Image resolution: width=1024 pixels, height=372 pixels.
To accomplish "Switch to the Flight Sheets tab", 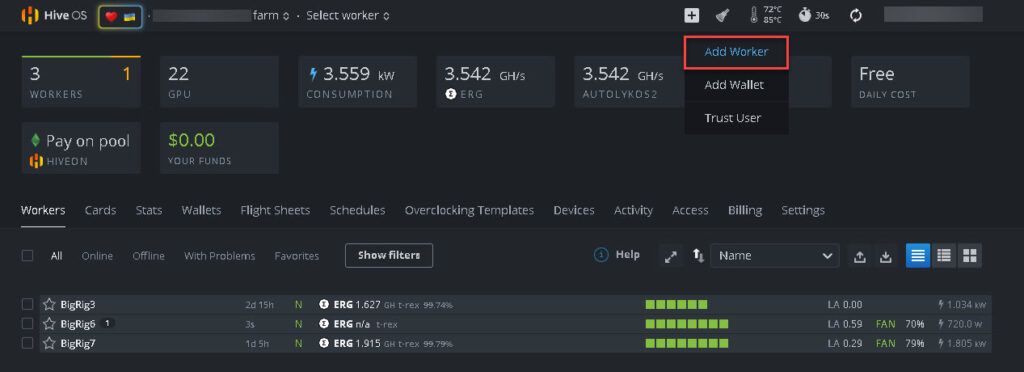I will tap(275, 210).
